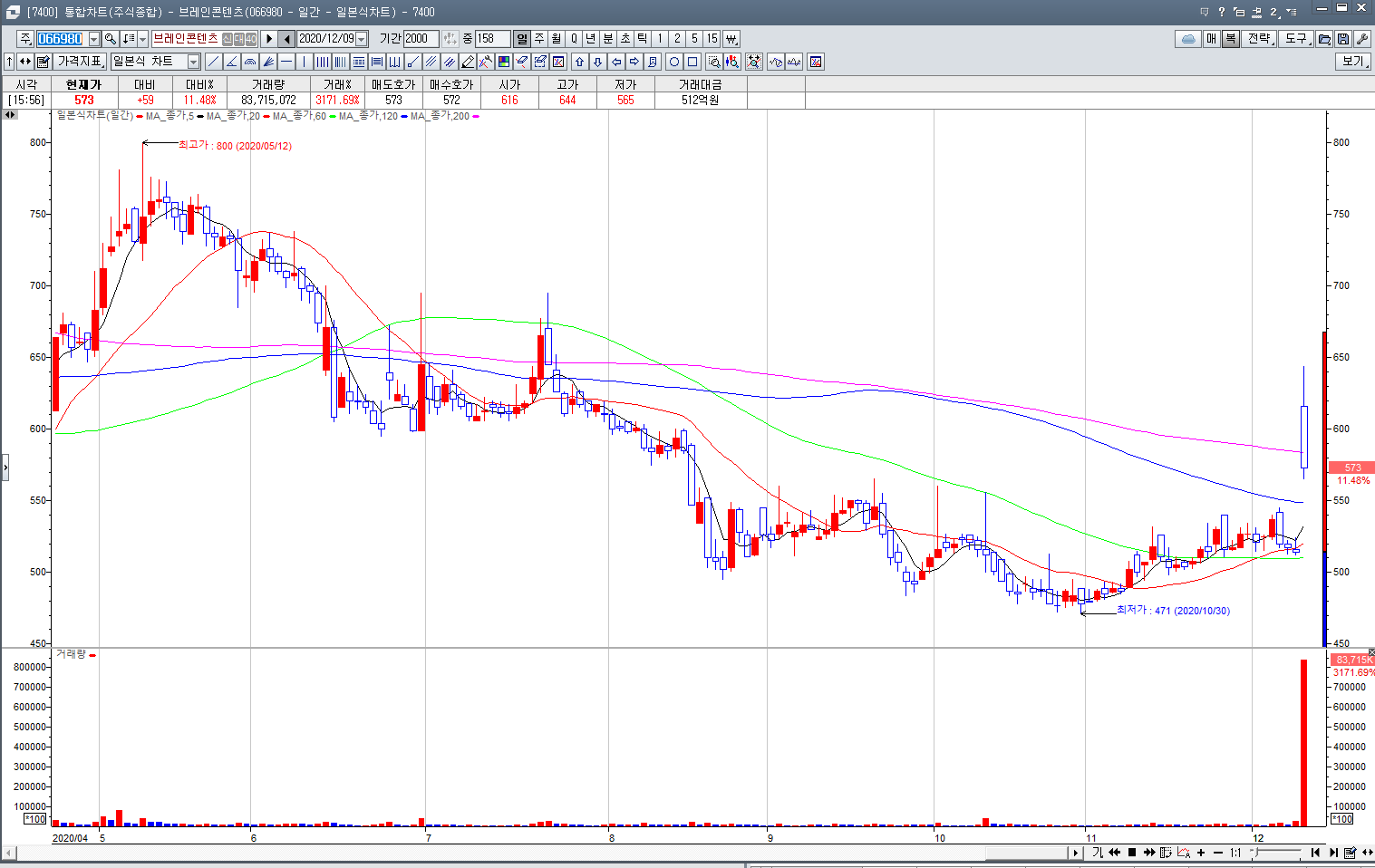
Task: Select the Fibonacci fan drawing tool
Action: click(x=268, y=62)
